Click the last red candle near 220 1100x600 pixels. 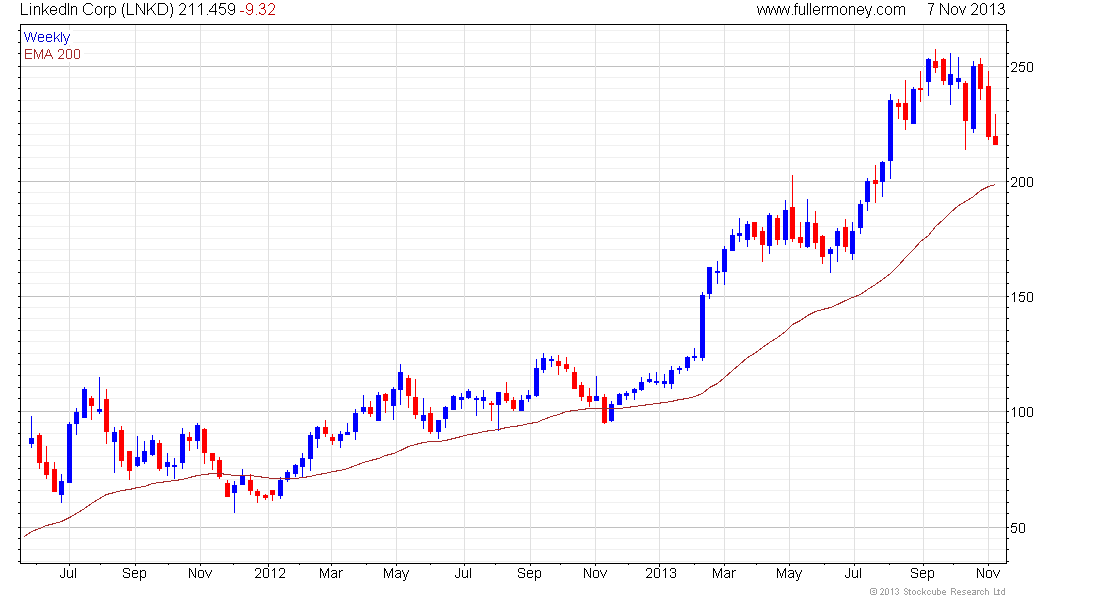click(x=995, y=140)
